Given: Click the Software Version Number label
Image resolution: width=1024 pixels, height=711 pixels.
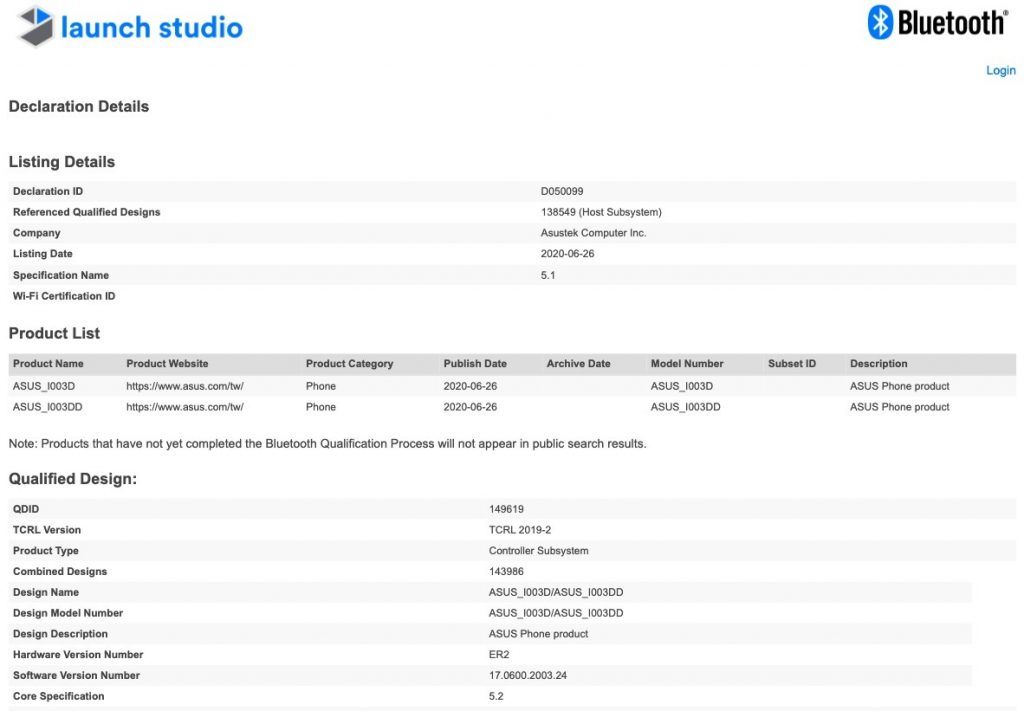Looking at the screenshot, I should click(76, 676).
